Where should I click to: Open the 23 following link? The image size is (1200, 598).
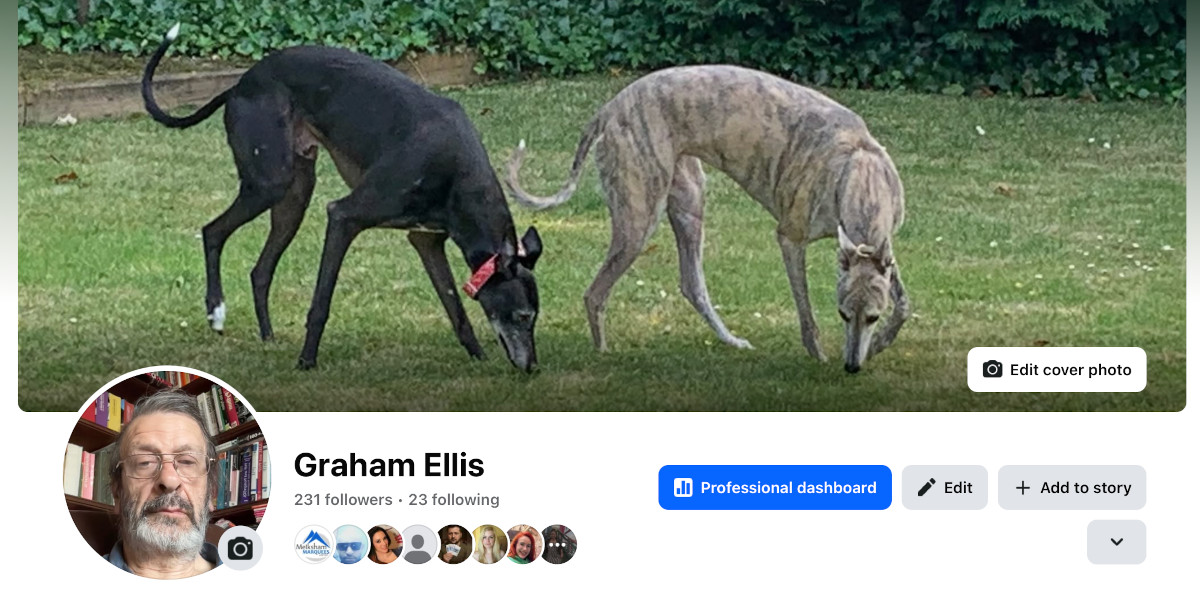[x=454, y=500]
